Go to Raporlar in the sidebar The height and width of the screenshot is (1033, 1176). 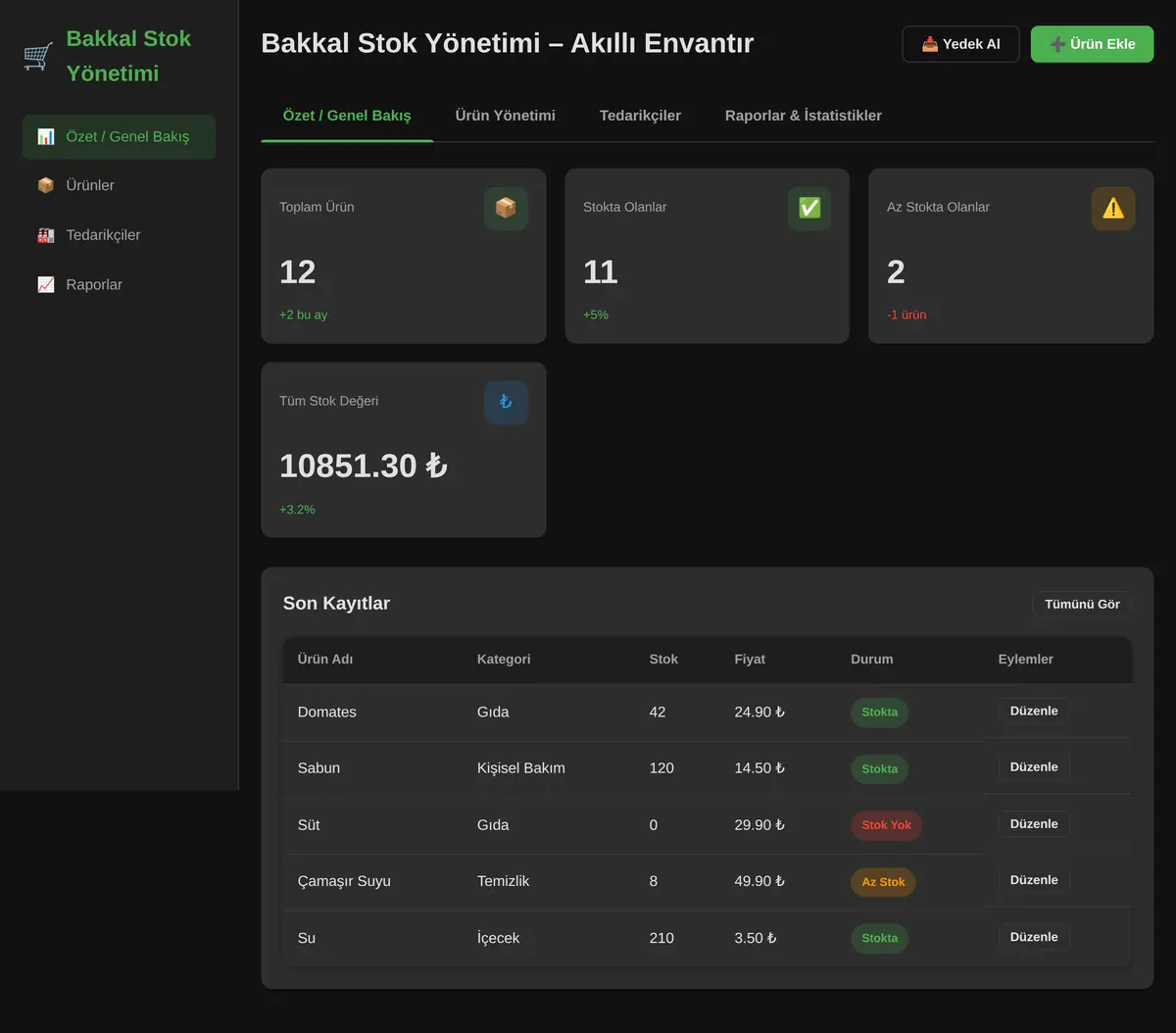click(119, 284)
